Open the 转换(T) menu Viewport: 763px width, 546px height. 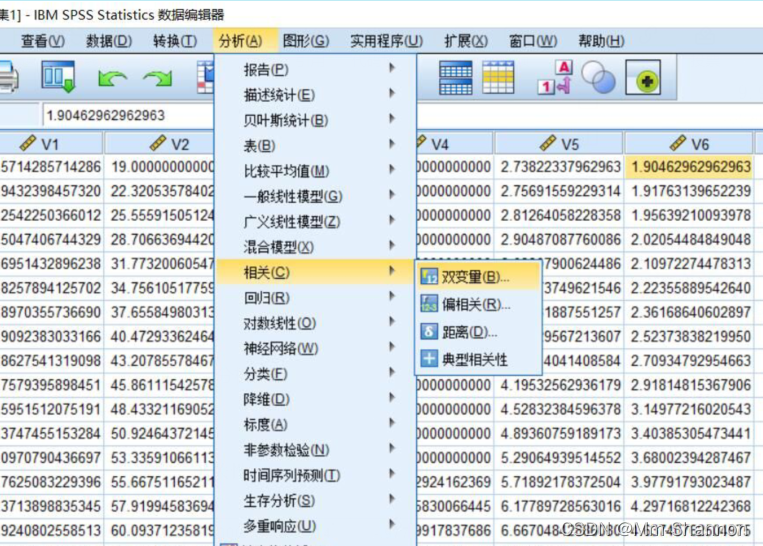pyautogui.click(x=175, y=41)
